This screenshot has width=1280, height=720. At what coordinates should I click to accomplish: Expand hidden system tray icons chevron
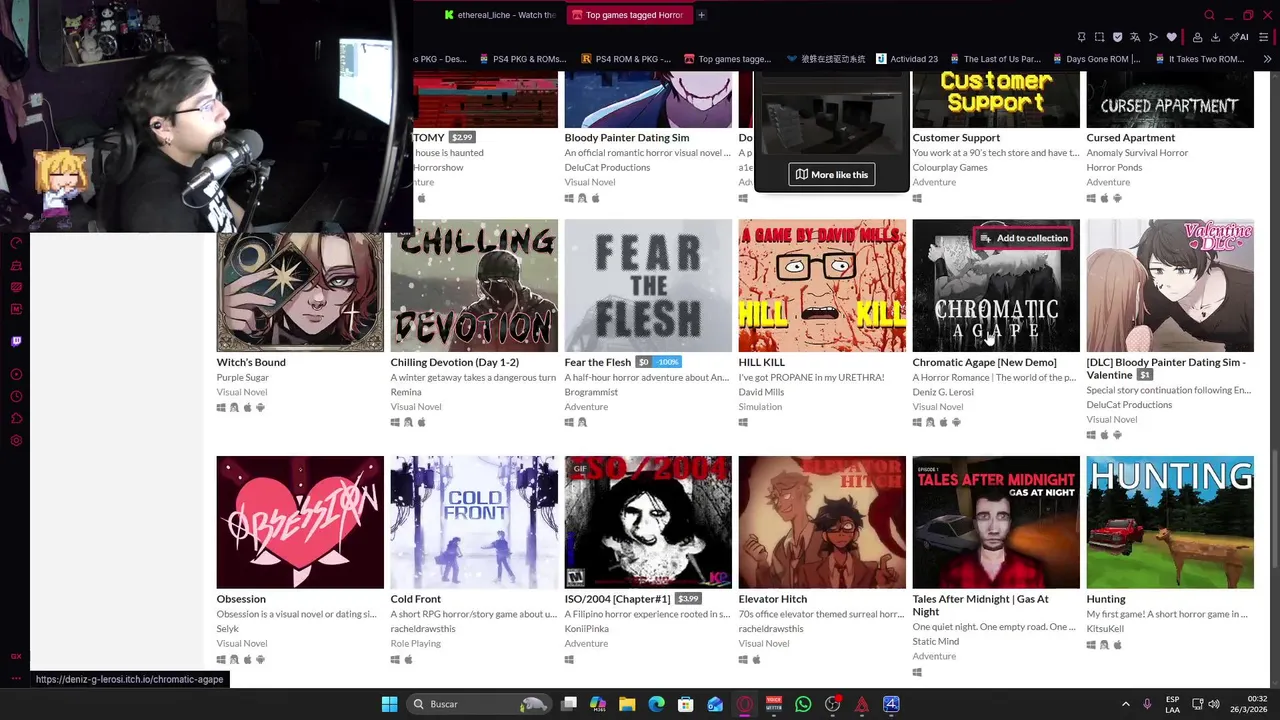1125,704
